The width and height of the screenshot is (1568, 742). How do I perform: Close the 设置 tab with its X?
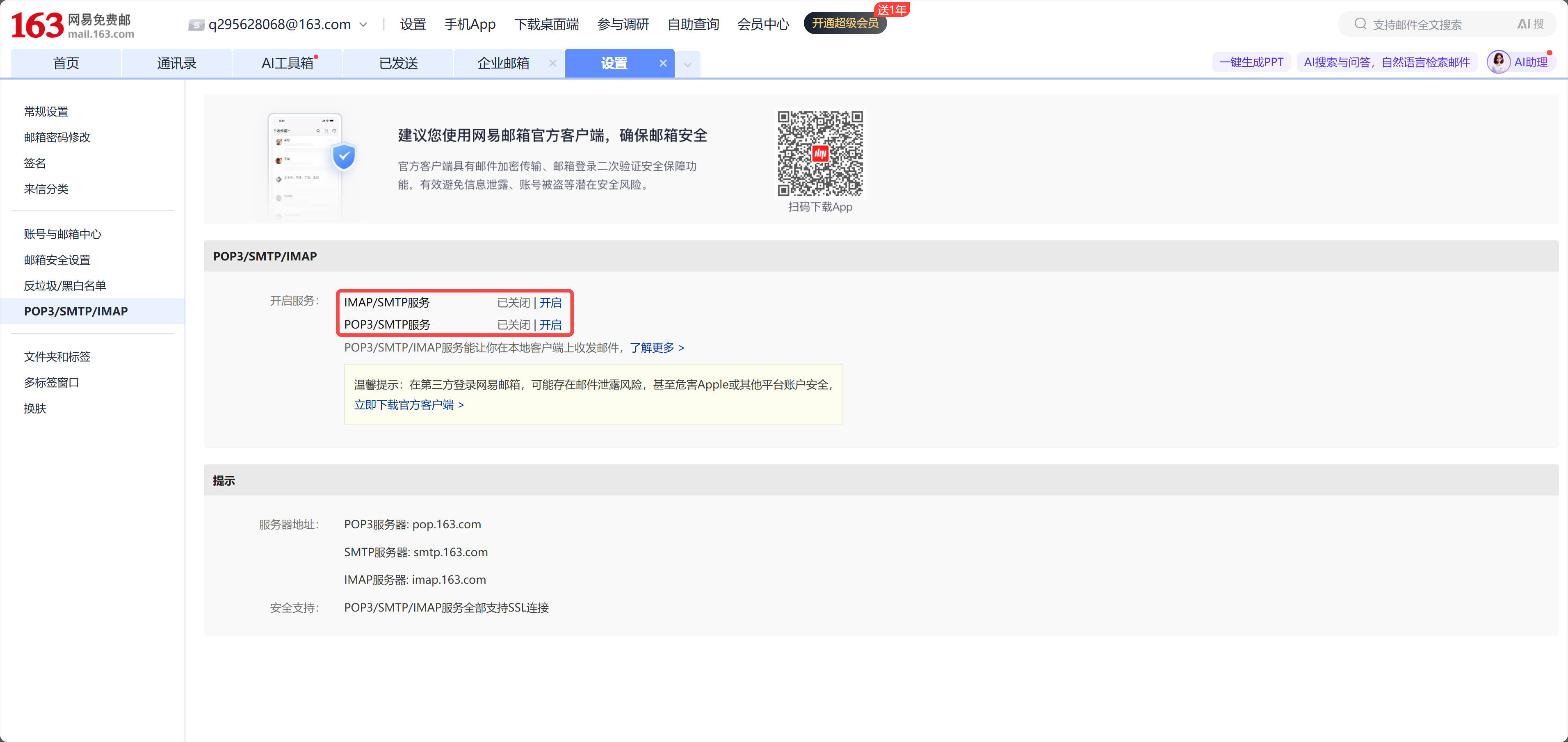point(663,63)
